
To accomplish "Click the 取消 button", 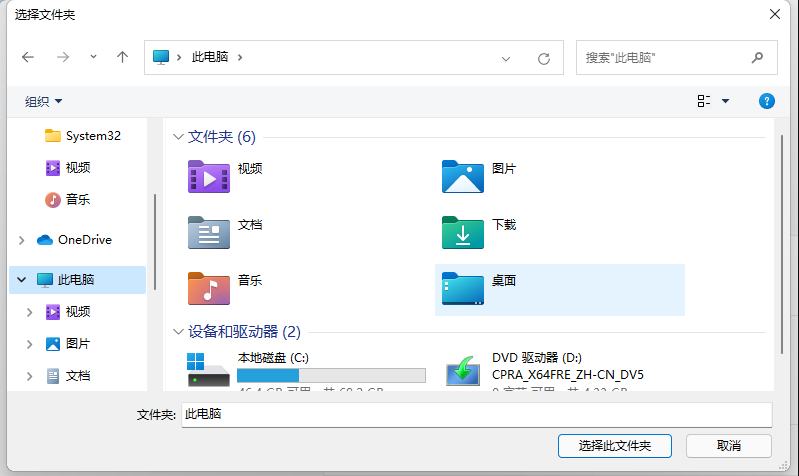I will pos(728,445).
